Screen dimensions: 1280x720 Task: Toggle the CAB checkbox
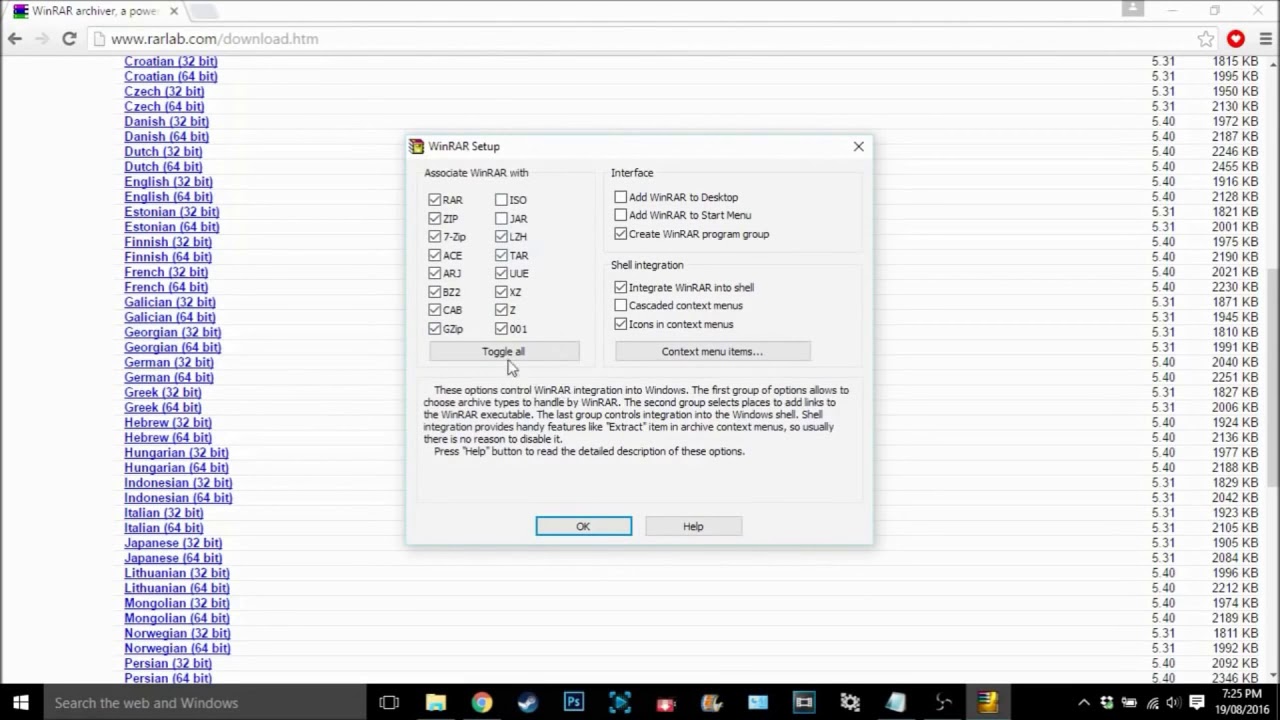point(435,310)
